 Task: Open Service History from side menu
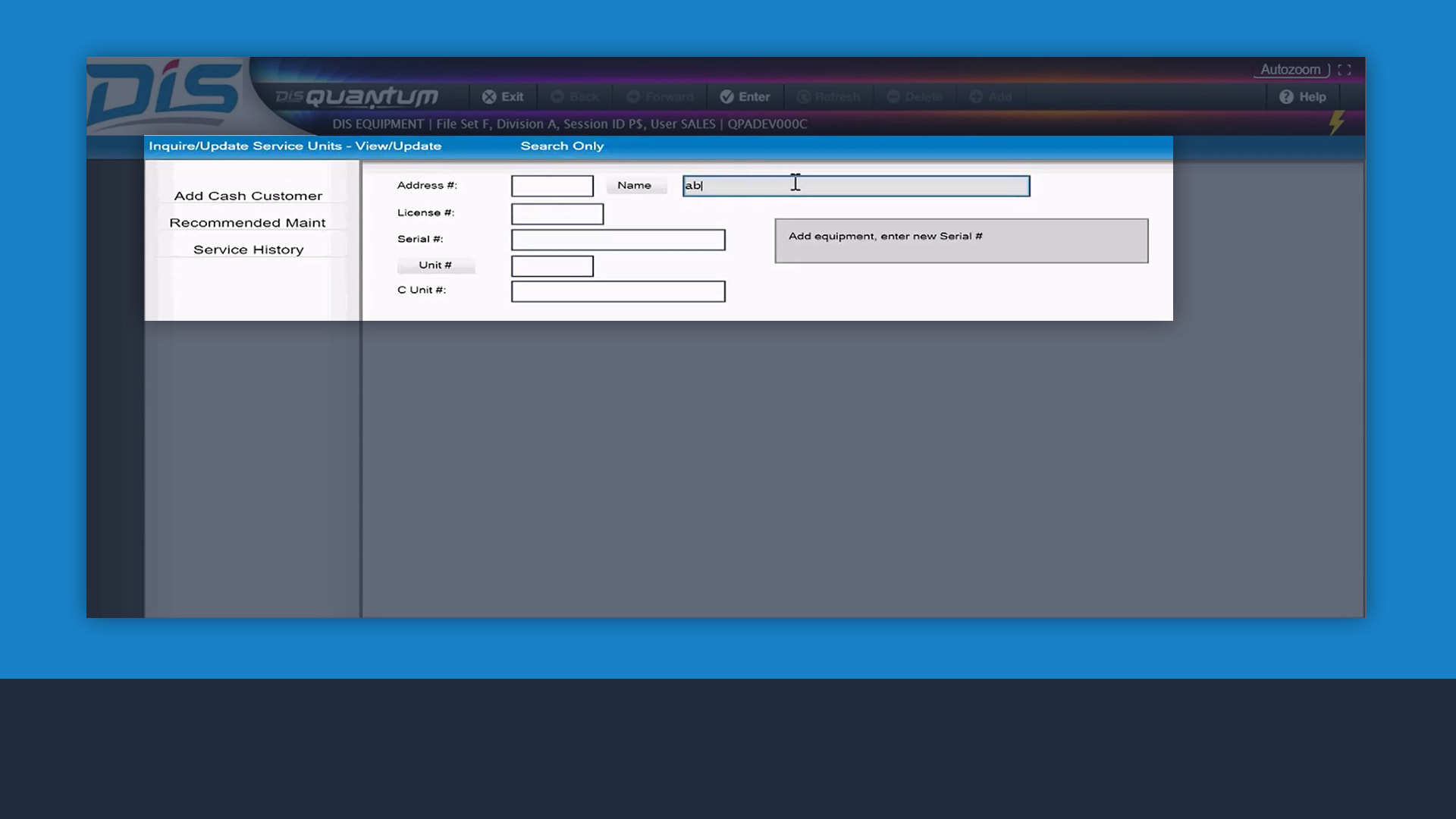click(248, 249)
